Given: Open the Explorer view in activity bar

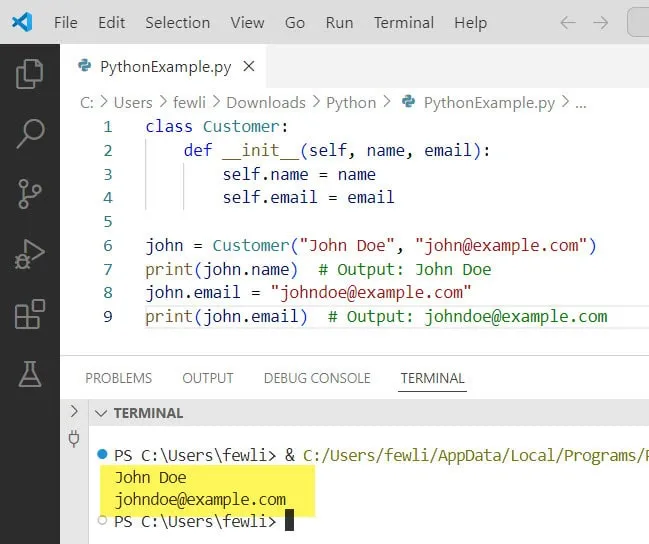Looking at the screenshot, I should (x=29, y=74).
